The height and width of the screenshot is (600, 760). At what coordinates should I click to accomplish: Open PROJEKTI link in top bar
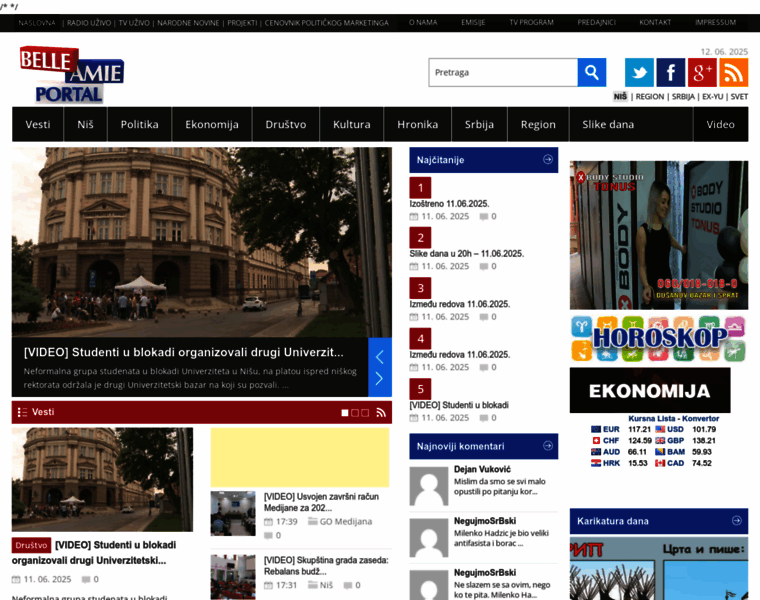tap(242, 23)
